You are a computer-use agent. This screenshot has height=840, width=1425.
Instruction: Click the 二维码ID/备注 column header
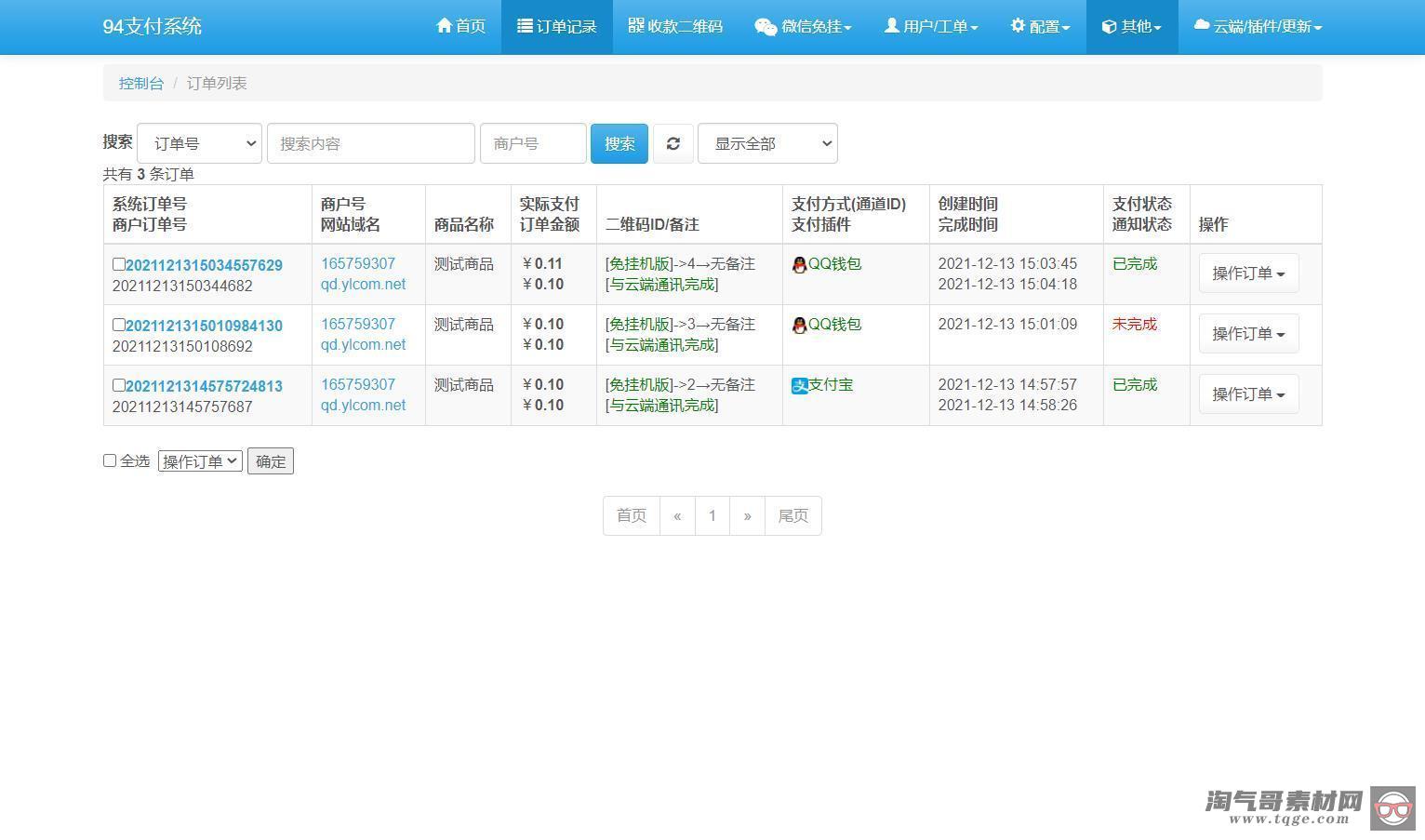652,225
